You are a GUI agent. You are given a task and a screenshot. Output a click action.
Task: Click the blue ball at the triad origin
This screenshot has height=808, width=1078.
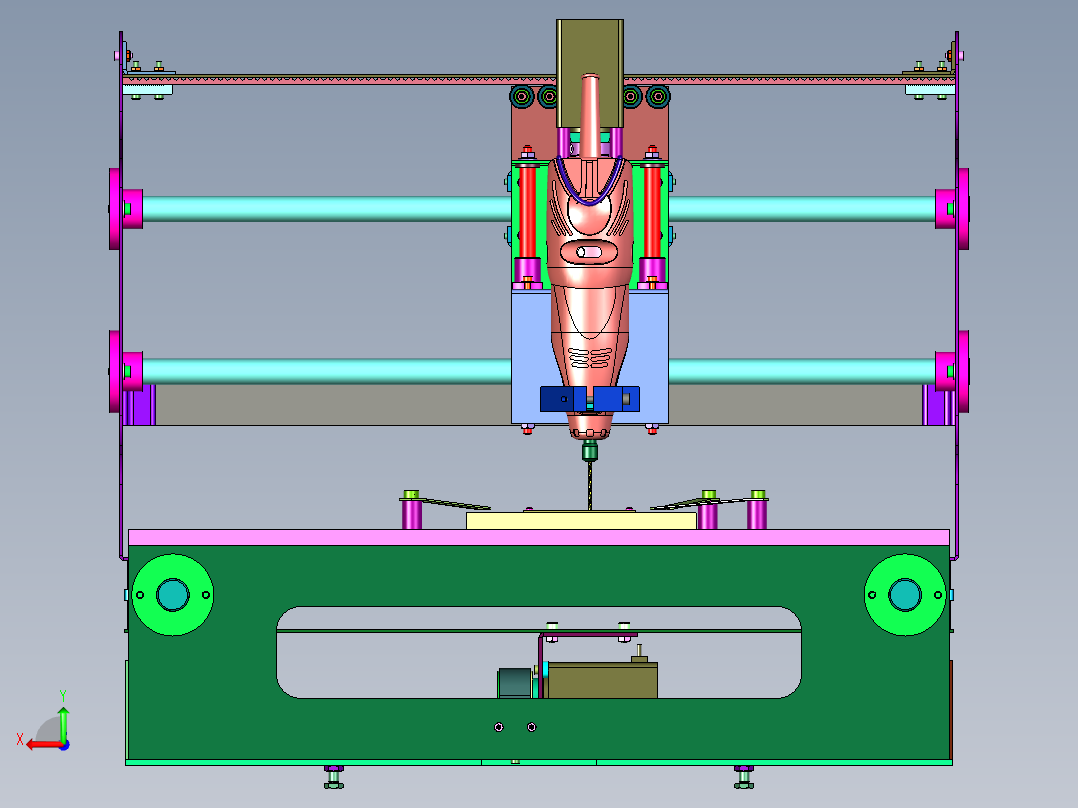[x=64, y=745]
